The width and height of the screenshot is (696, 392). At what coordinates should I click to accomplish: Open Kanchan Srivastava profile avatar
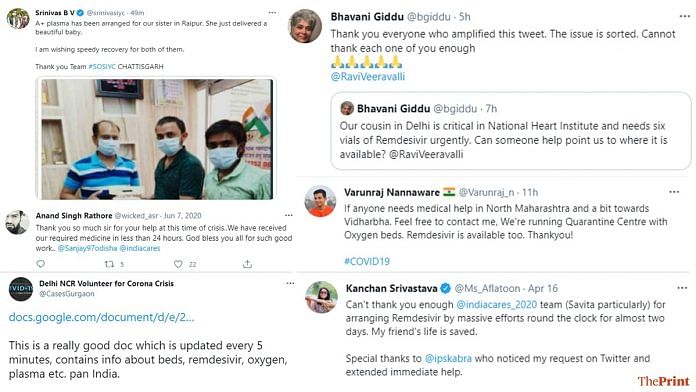tap(321, 297)
